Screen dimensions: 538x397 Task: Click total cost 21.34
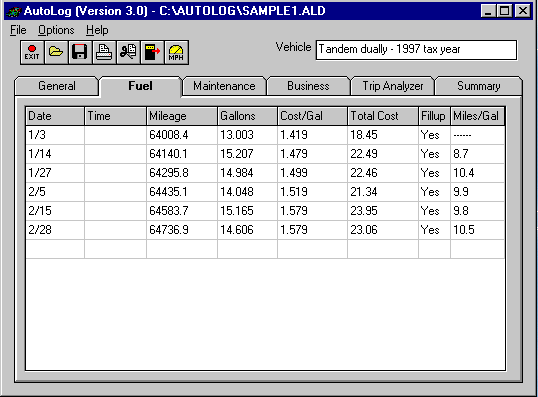[x=383, y=192]
